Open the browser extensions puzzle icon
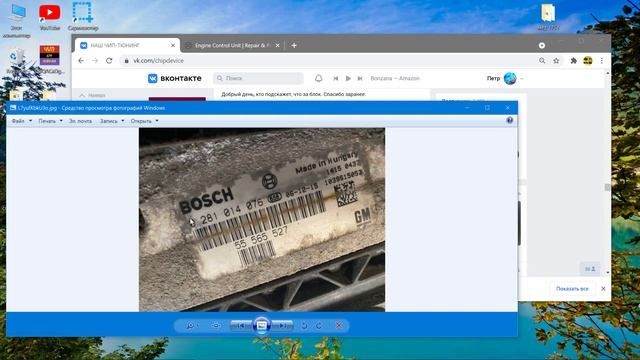Viewport: 640px width, 360px height. 573,60
